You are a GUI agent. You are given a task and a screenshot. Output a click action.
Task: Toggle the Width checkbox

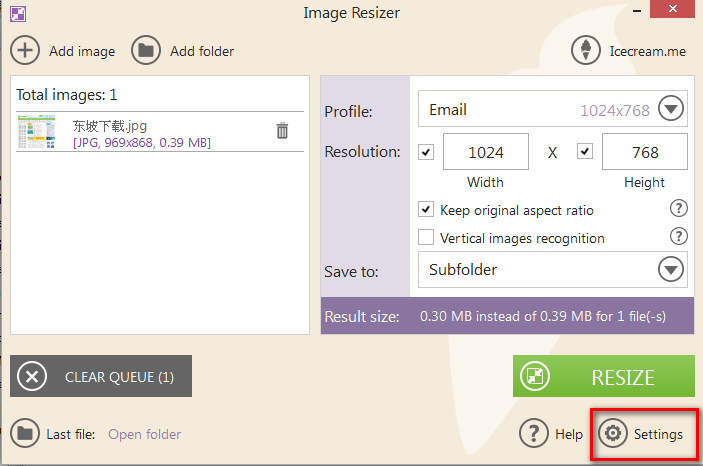click(426, 153)
